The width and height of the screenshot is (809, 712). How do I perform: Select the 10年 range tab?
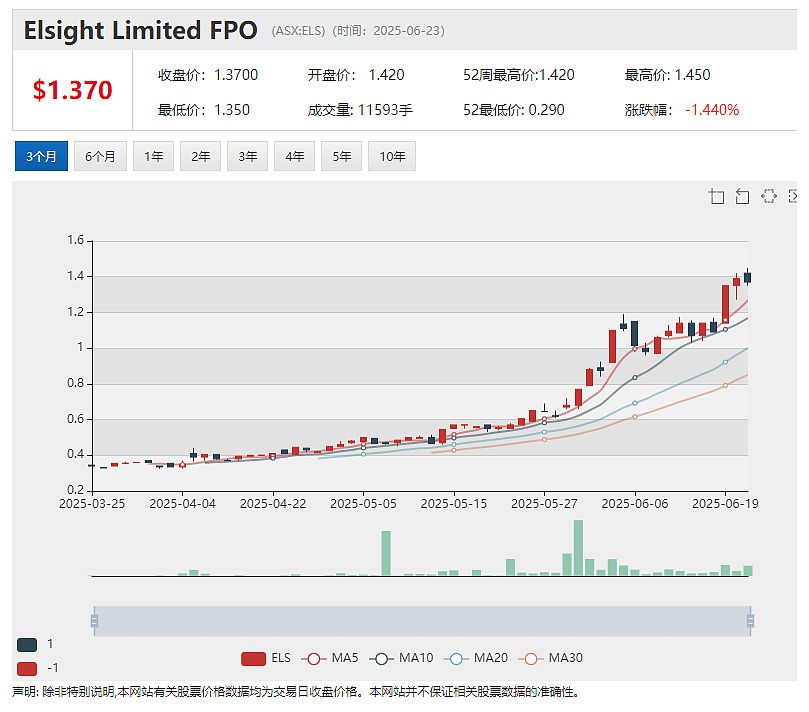[x=392, y=156]
